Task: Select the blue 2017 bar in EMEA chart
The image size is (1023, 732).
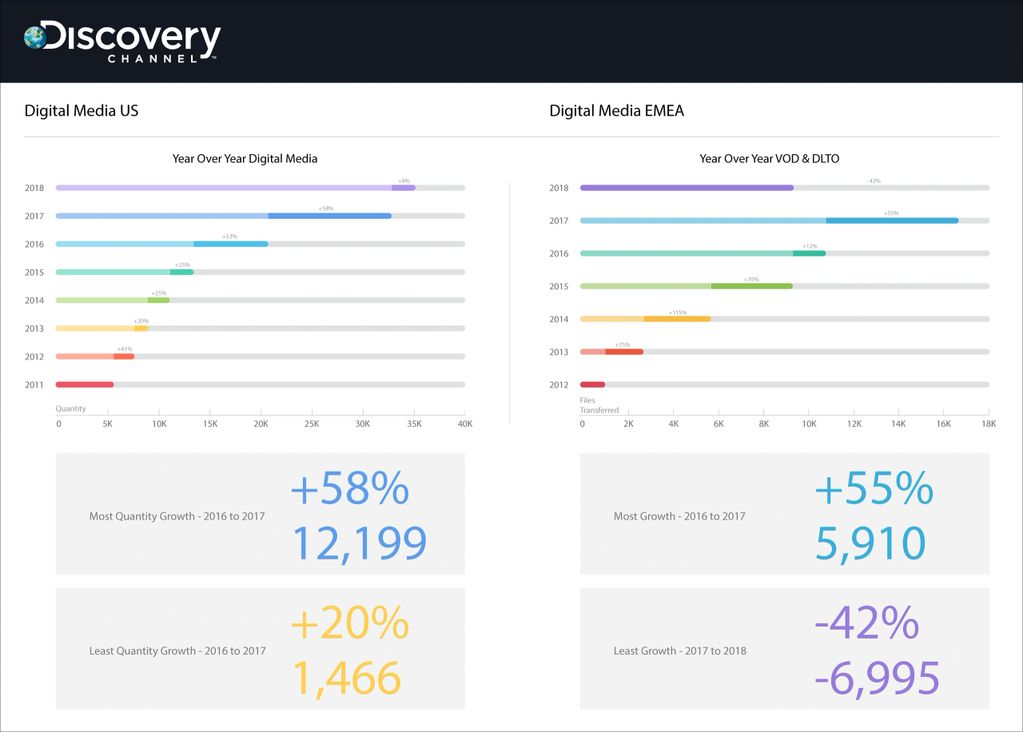Action: 769,221
